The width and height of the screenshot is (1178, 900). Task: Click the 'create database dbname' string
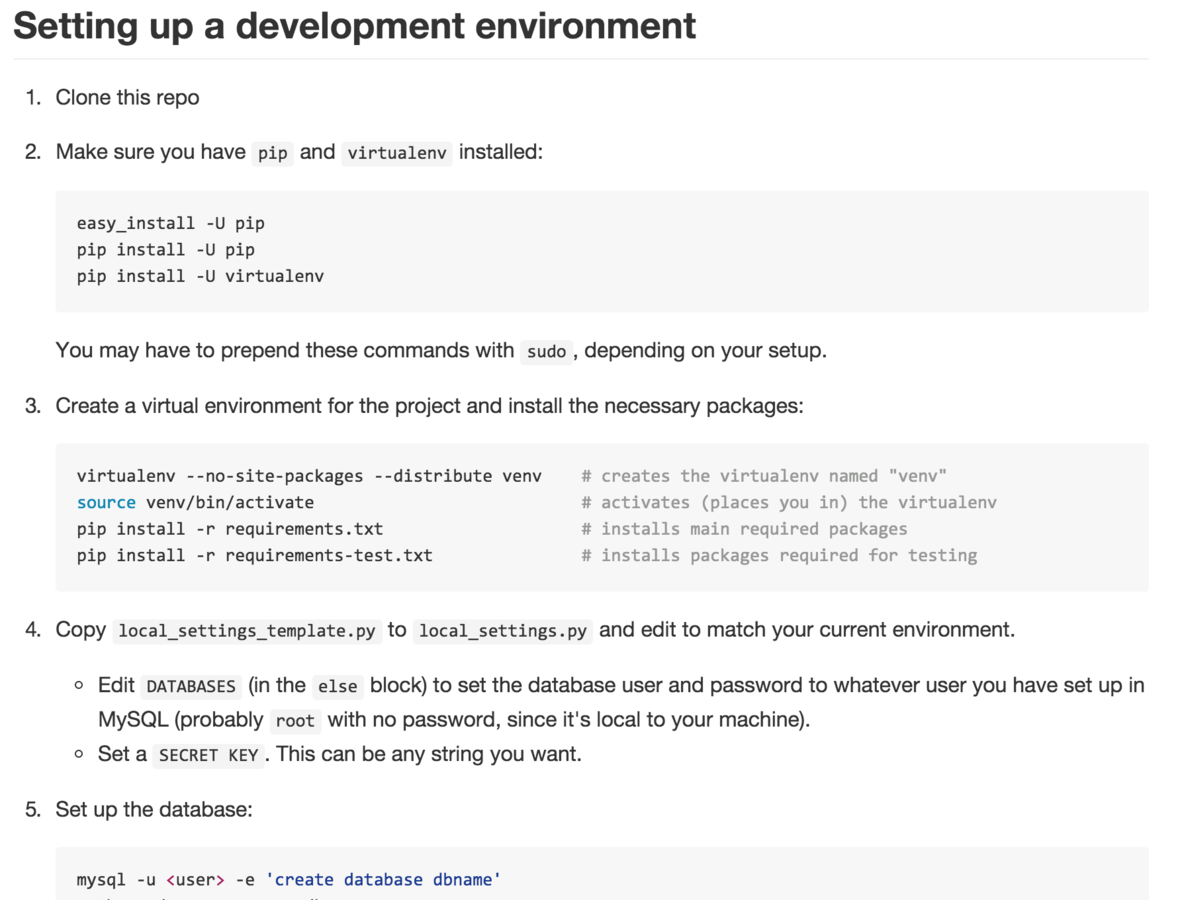[x=383, y=880]
